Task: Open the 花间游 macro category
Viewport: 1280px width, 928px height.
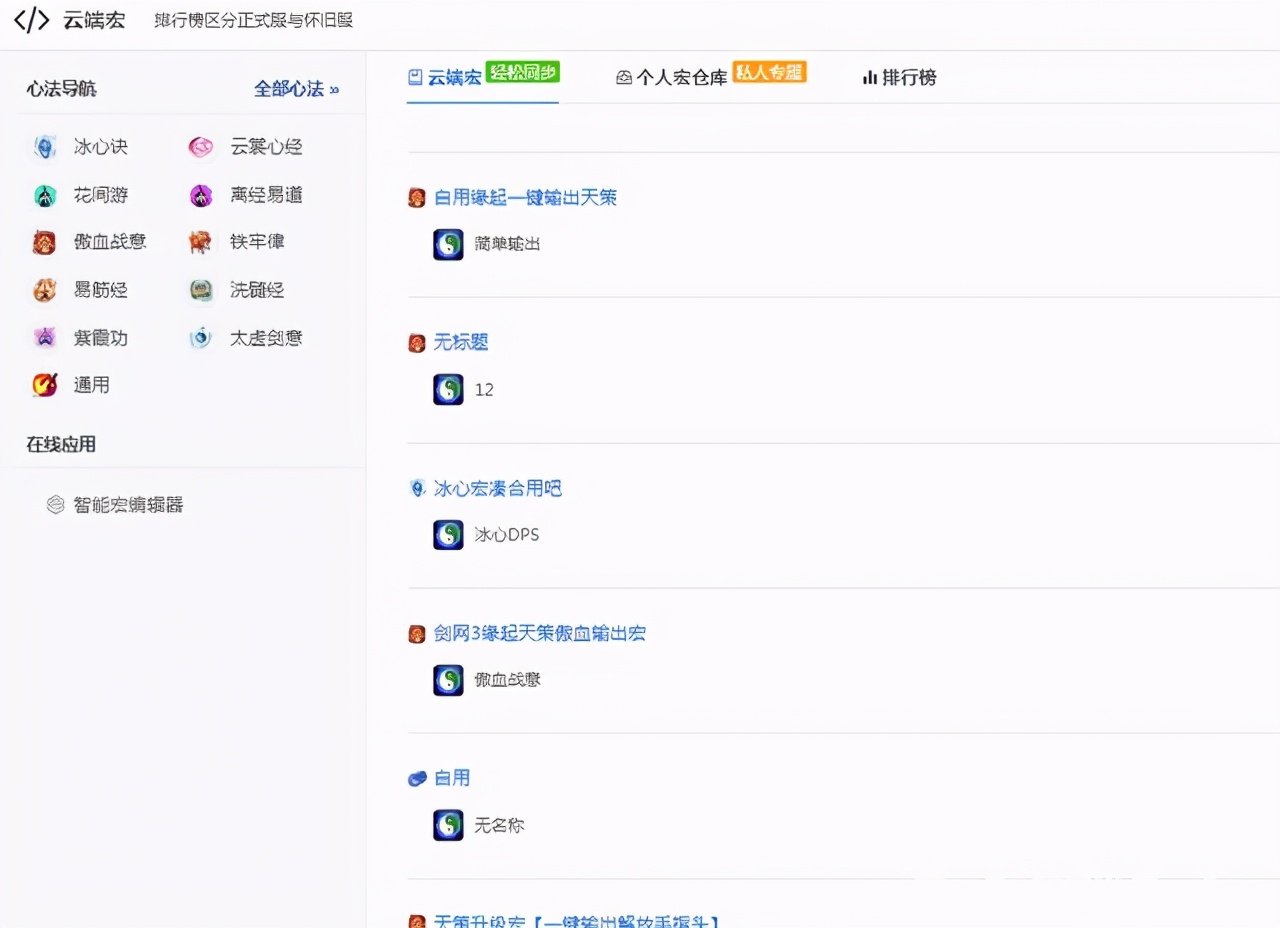Action: click(100, 194)
